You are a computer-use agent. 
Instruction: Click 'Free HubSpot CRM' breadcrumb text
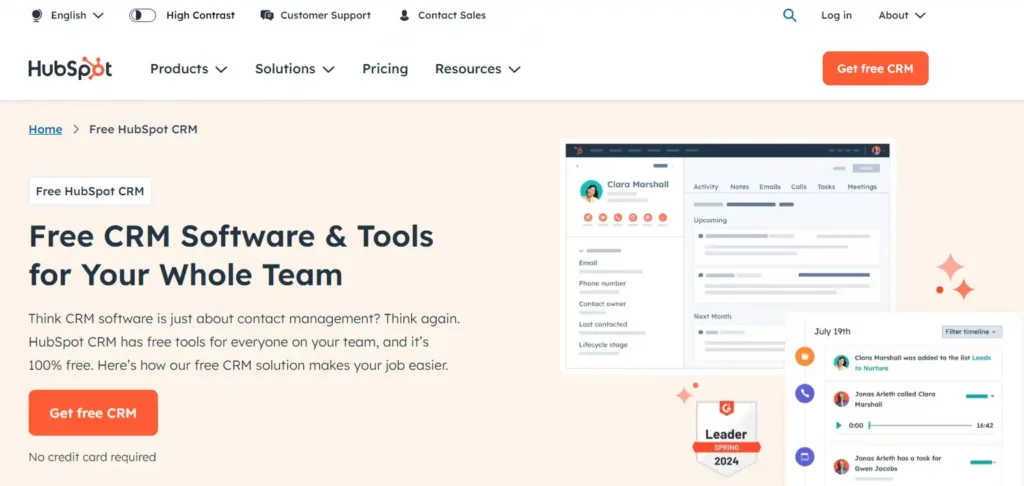143,129
